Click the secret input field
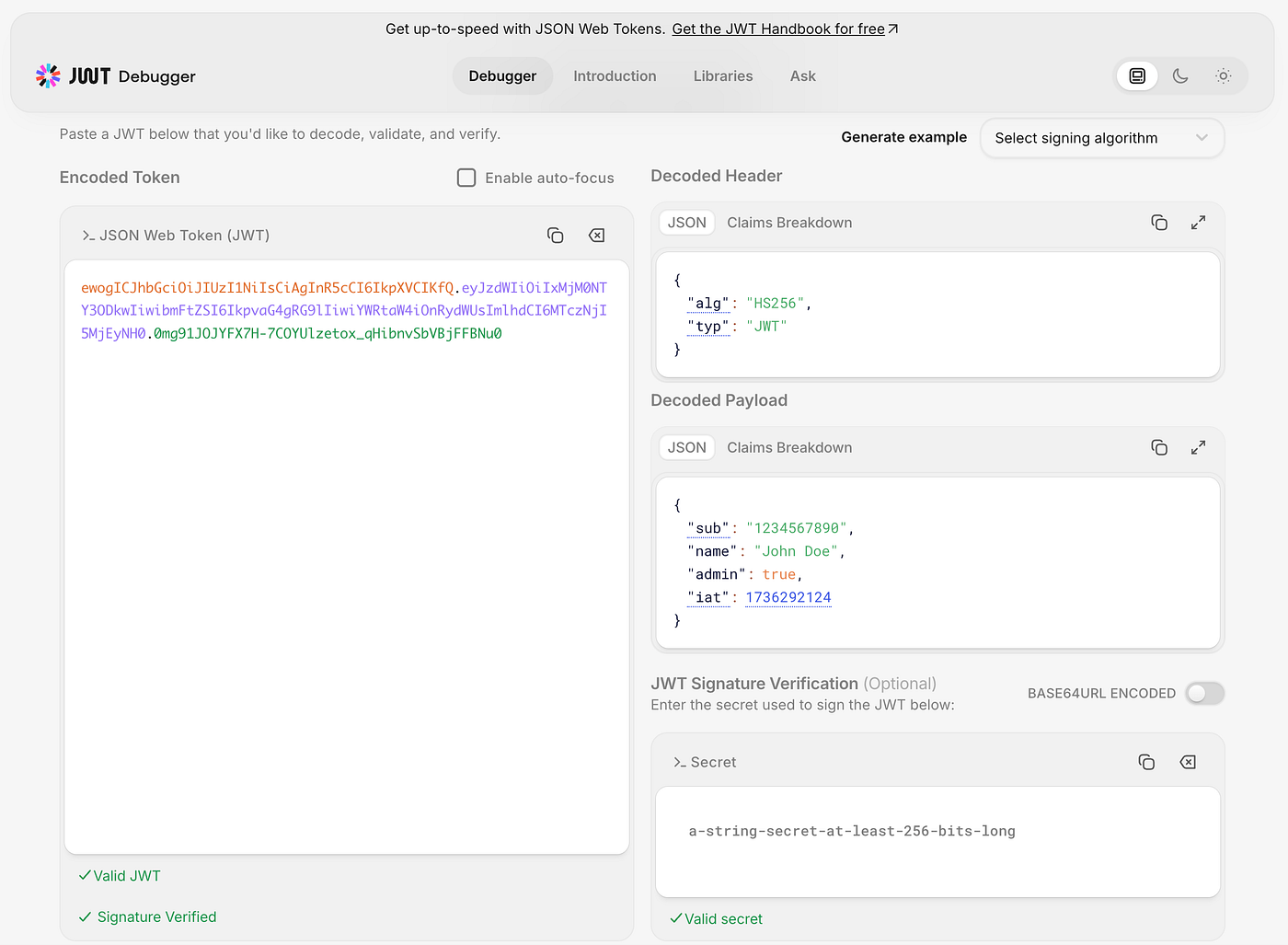This screenshot has width=1288, height=945. [x=937, y=841]
